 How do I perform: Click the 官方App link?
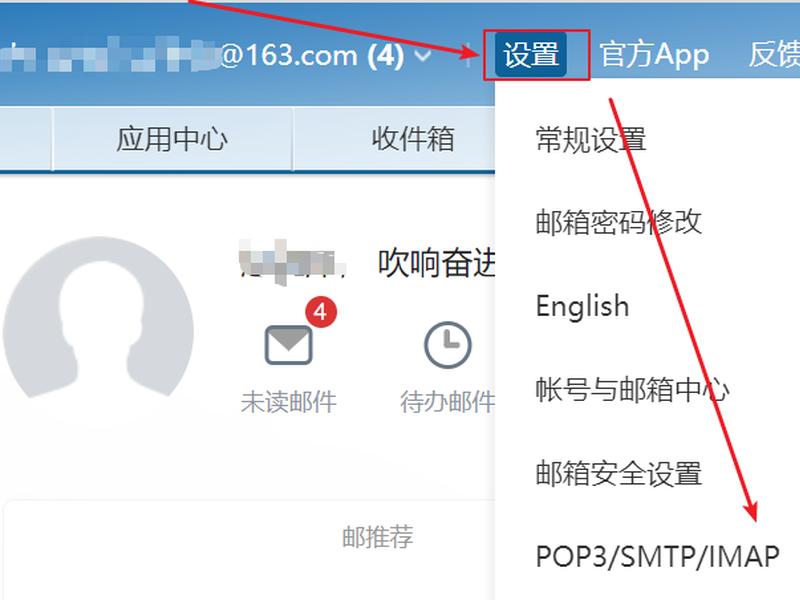pyautogui.click(x=654, y=55)
